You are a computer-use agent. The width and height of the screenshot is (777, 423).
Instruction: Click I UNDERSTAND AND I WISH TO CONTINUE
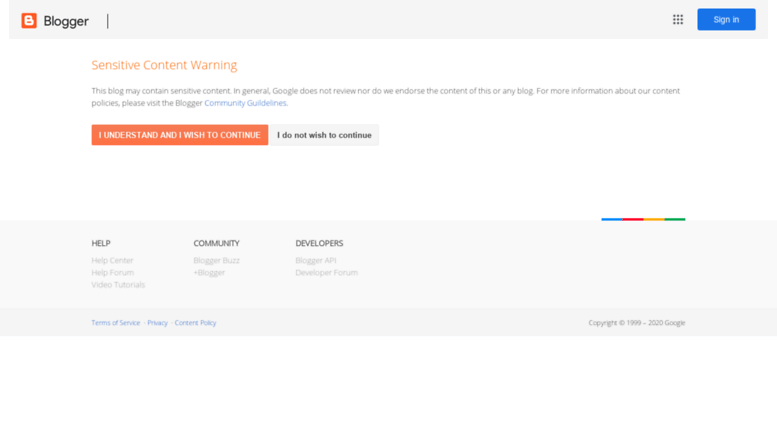coord(180,135)
